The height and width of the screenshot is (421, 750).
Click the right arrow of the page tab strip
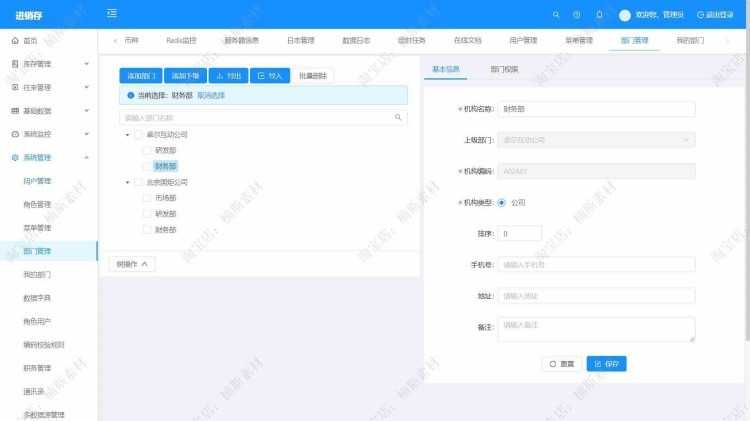[728, 41]
